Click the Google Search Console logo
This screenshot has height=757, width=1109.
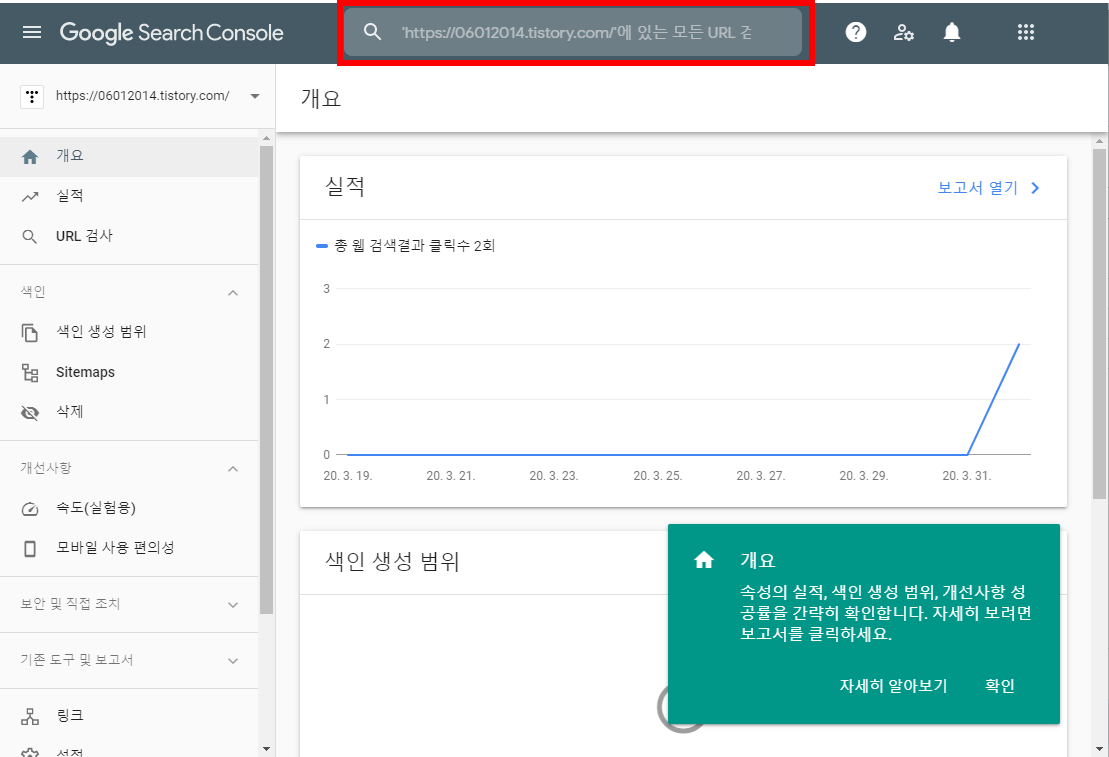(x=171, y=33)
